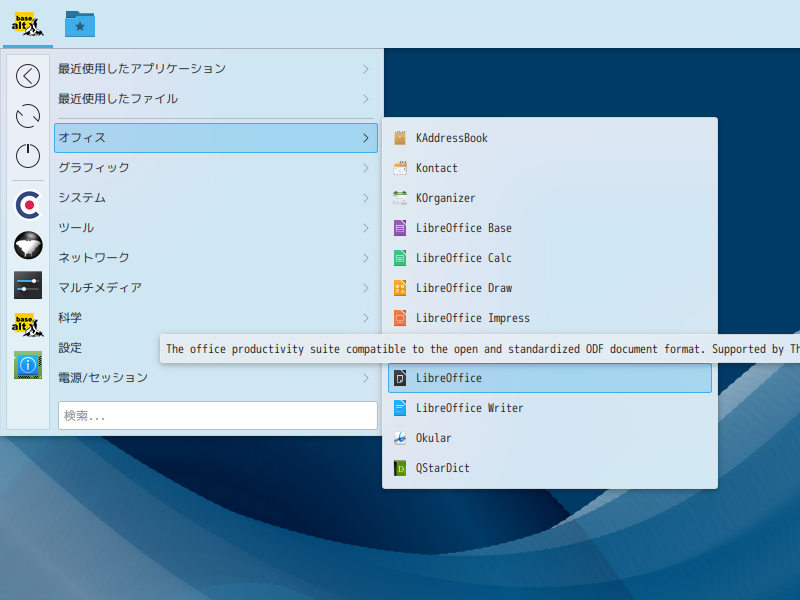Click the dark LibreOffice Start Center icon
Screen dimensions: 800x600
(x=400, y=378)
